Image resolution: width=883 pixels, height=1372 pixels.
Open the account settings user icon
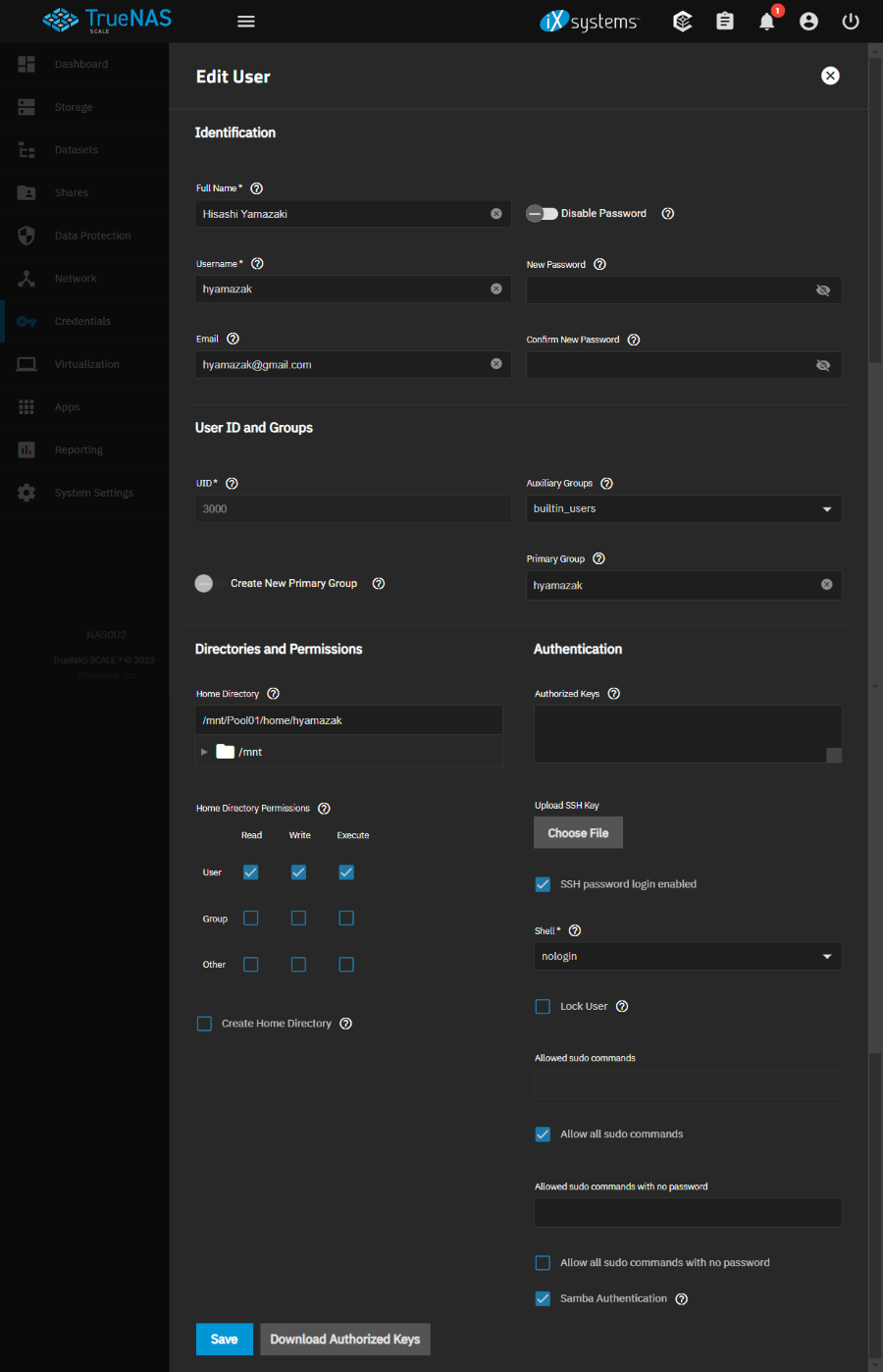point(808,22)
